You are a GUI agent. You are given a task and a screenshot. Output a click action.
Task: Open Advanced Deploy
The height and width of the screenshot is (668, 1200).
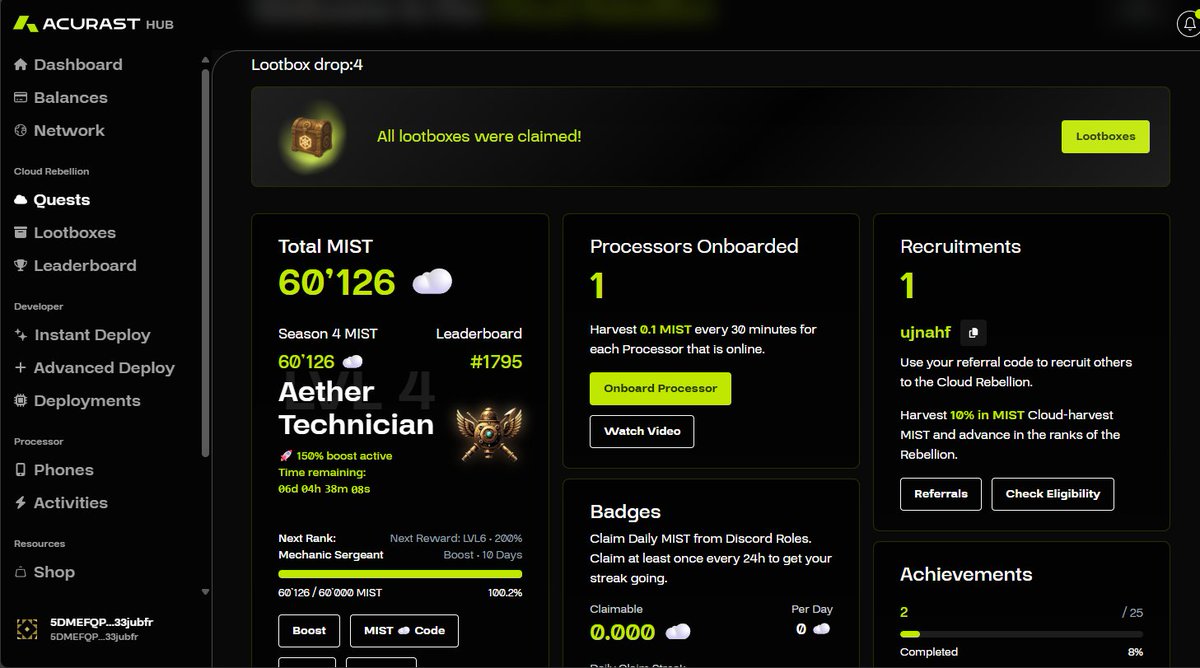click(106, 368)
